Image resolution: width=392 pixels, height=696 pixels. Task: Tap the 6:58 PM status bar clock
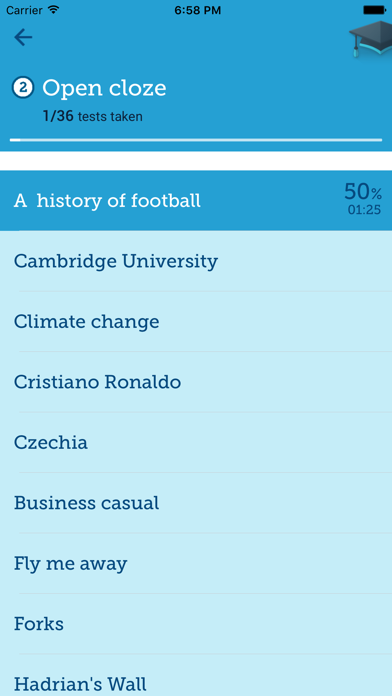click(198, 10)
